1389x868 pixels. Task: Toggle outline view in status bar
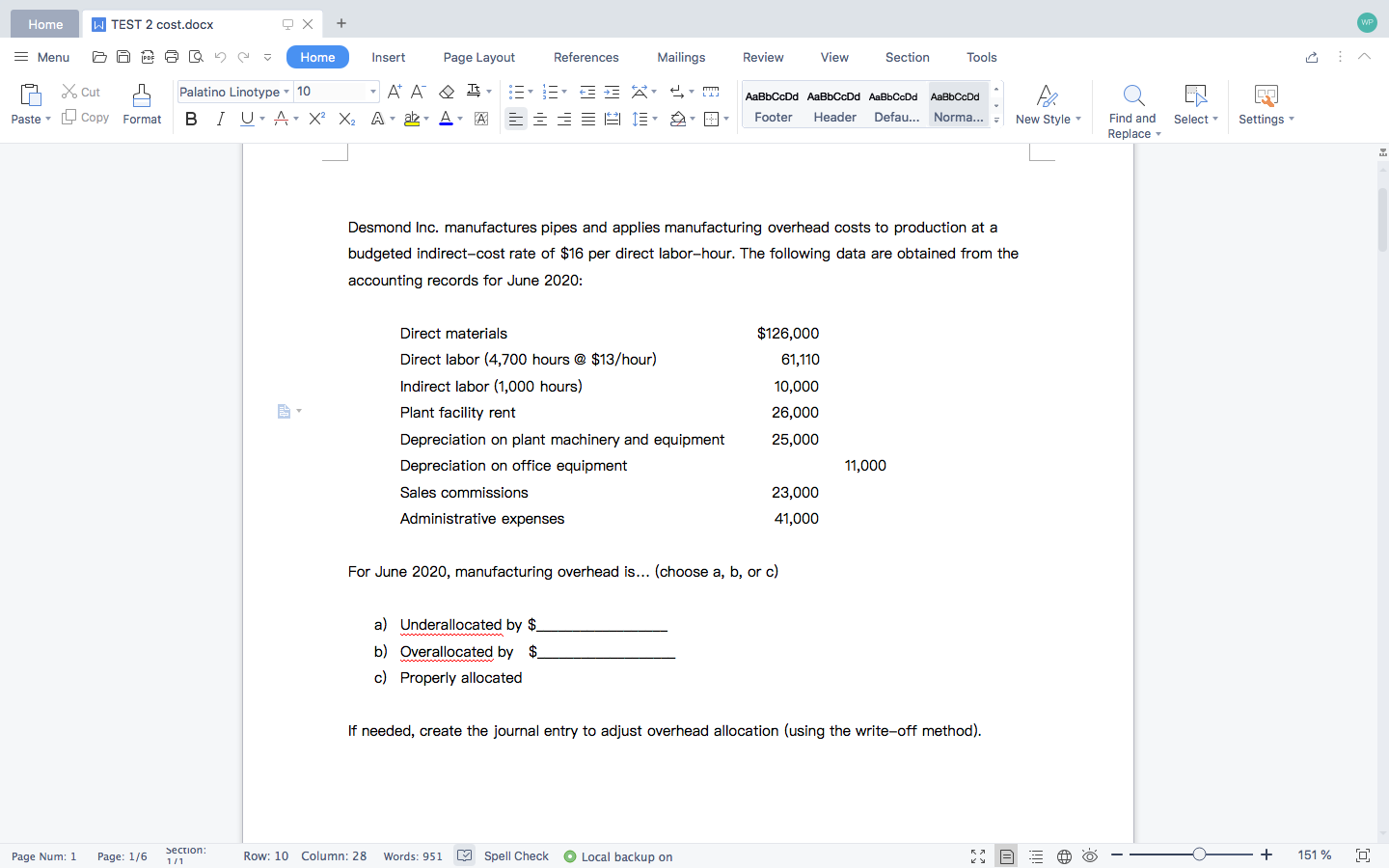[x=1036, y=855]
